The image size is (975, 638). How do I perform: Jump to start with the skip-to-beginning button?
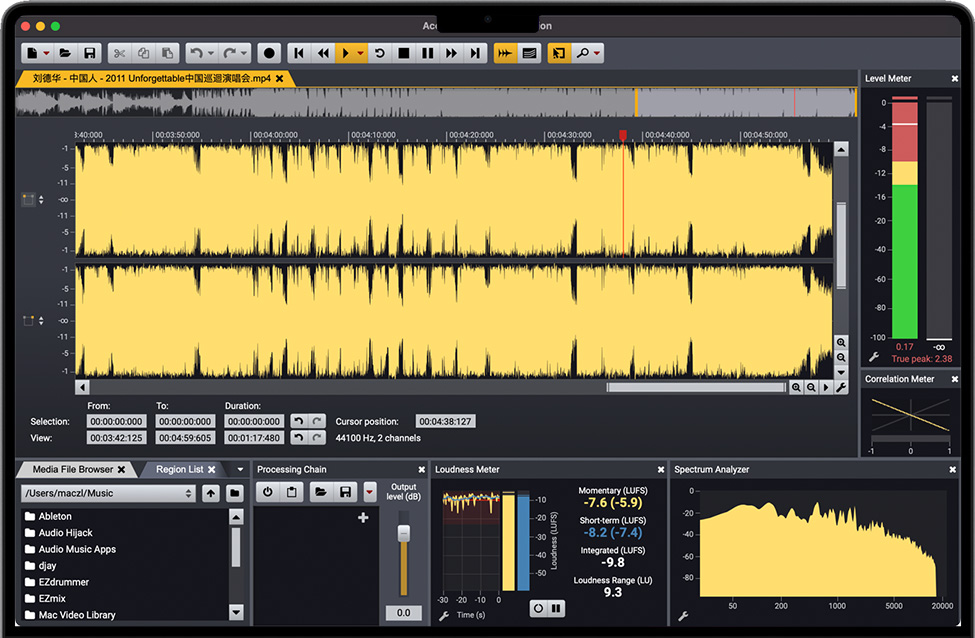click(299, 53)
